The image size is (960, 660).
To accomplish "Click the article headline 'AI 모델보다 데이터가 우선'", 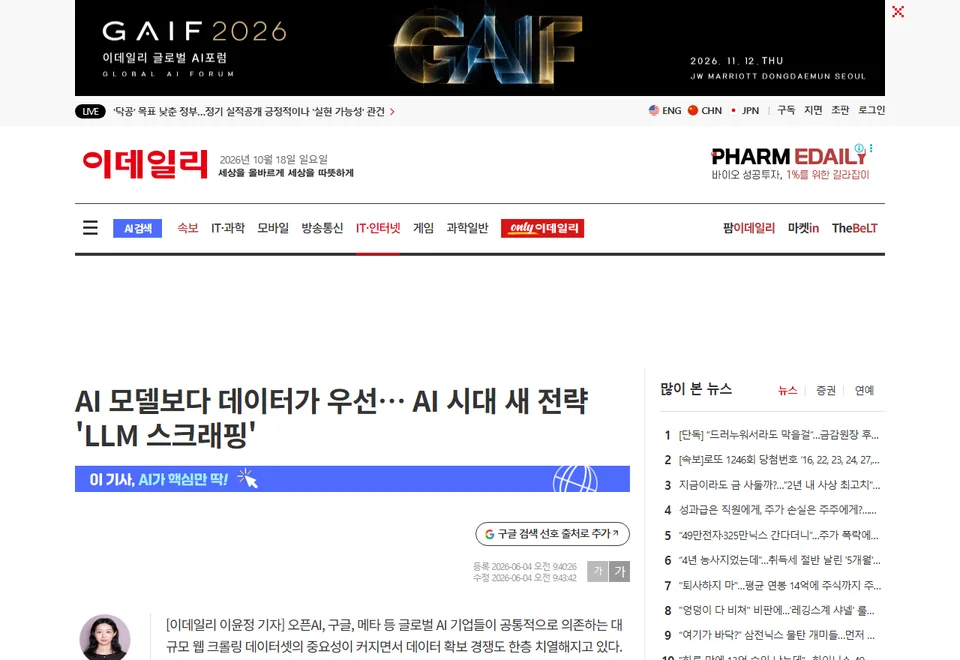I will pyautogui.click(x=331, y=418).
